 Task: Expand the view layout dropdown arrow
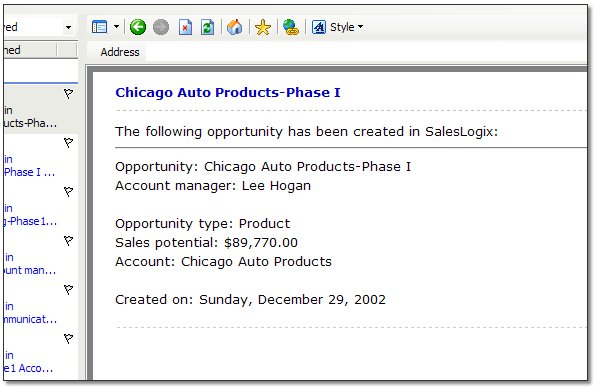tap(116, 27)
